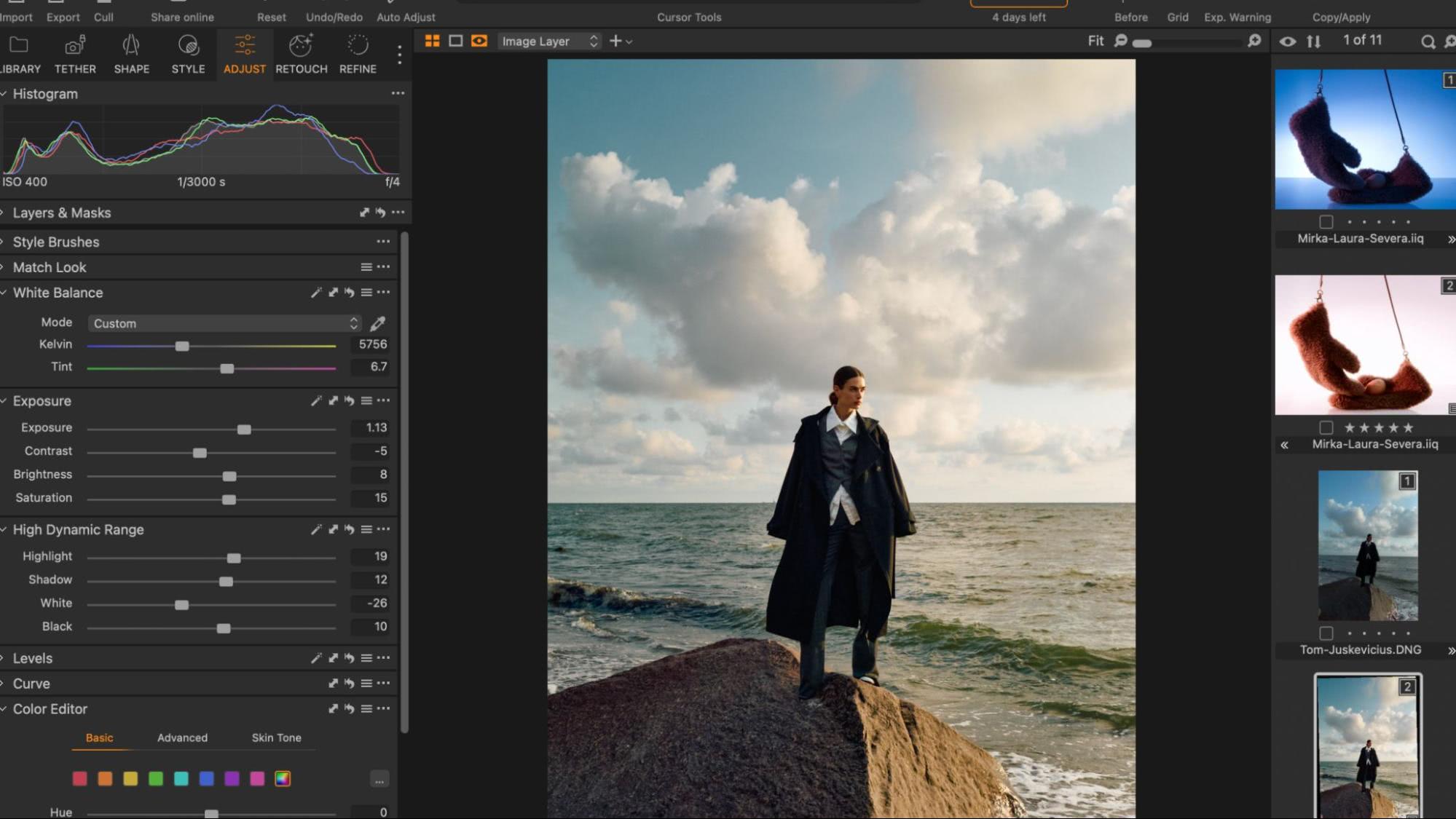The image size is (1456, 819).
Task: Click the zoom-in magnifier next to the zoom slider
Action: [x=1254, y=41]
